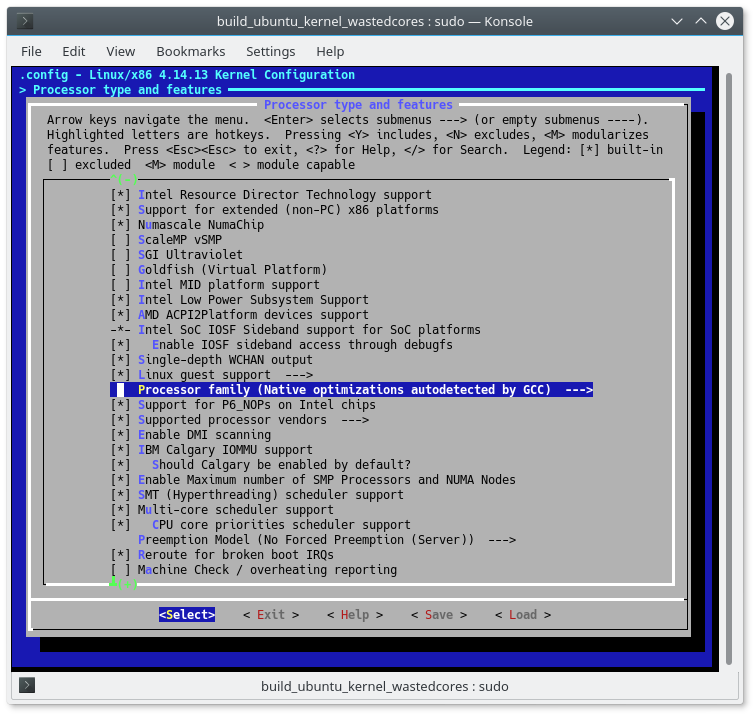
Task: Select Intel SoC IOSF Sideband support row
Action: point(296,330)
